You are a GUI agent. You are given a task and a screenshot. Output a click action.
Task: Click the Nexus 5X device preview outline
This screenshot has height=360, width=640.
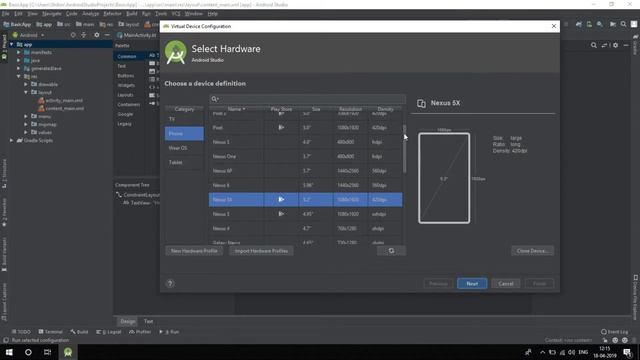pos(444,178)
